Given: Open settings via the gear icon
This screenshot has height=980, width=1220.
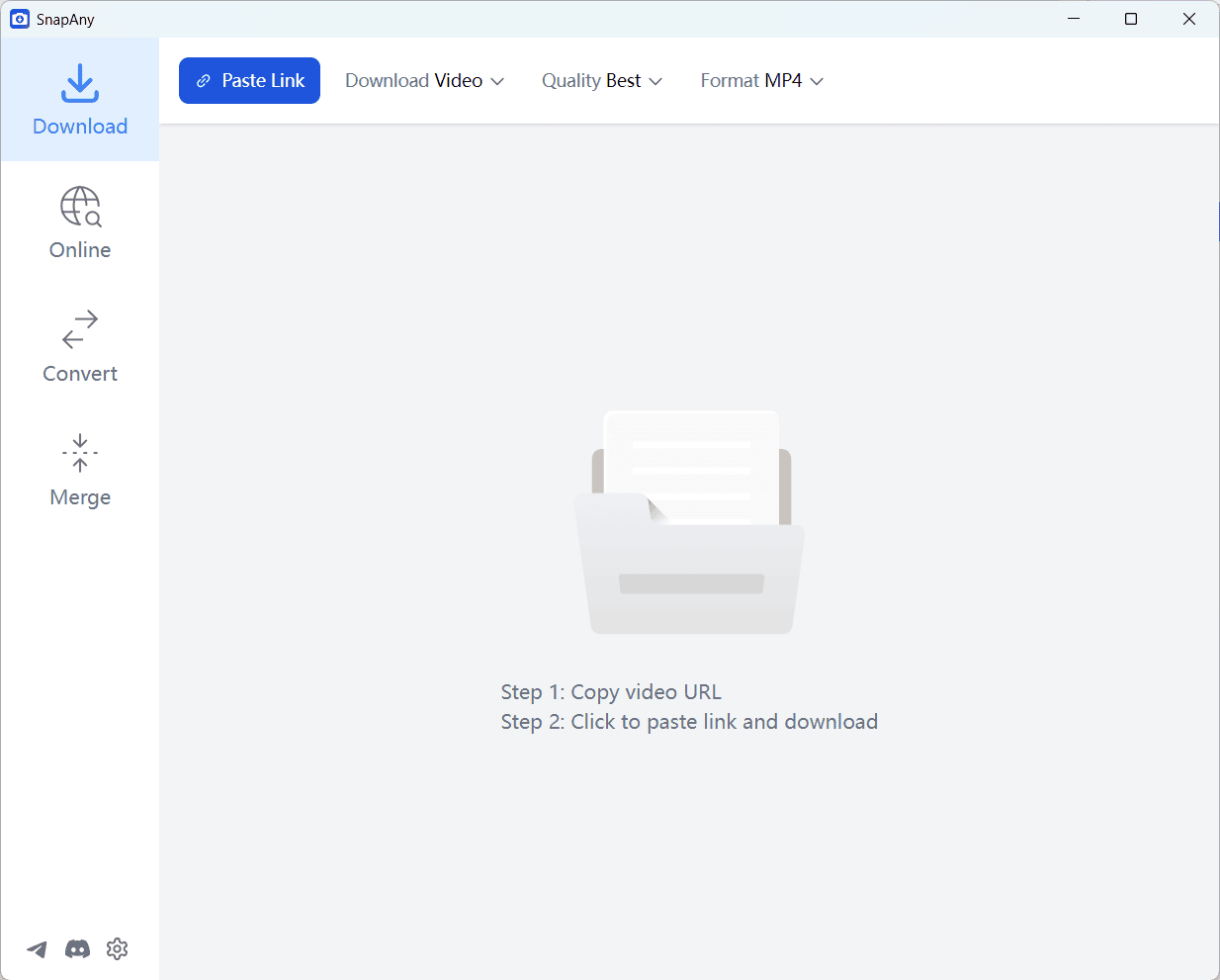Looking at the screenshot, I should (x=118, y=949).
